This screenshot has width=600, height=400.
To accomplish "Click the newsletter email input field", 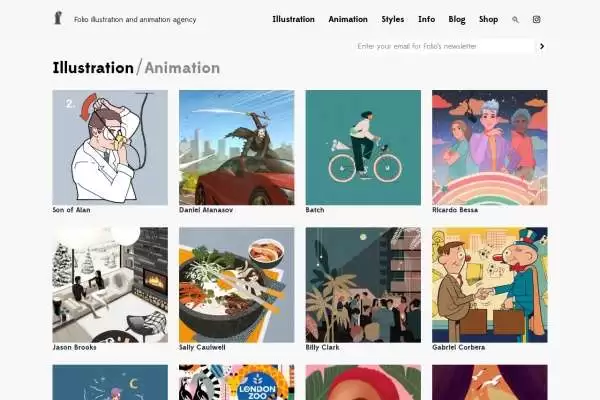I will [444, 46].
